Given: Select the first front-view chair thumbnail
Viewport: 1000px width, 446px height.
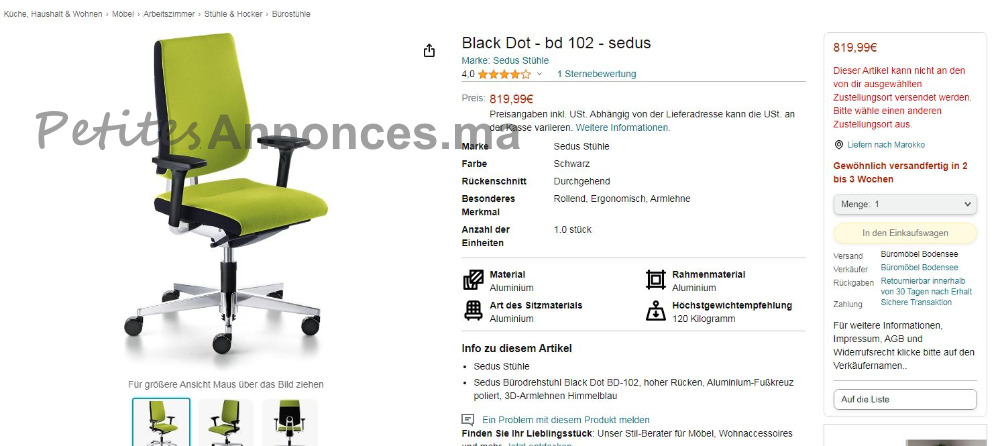Looking at the screenshot, I should click(161, 422).
